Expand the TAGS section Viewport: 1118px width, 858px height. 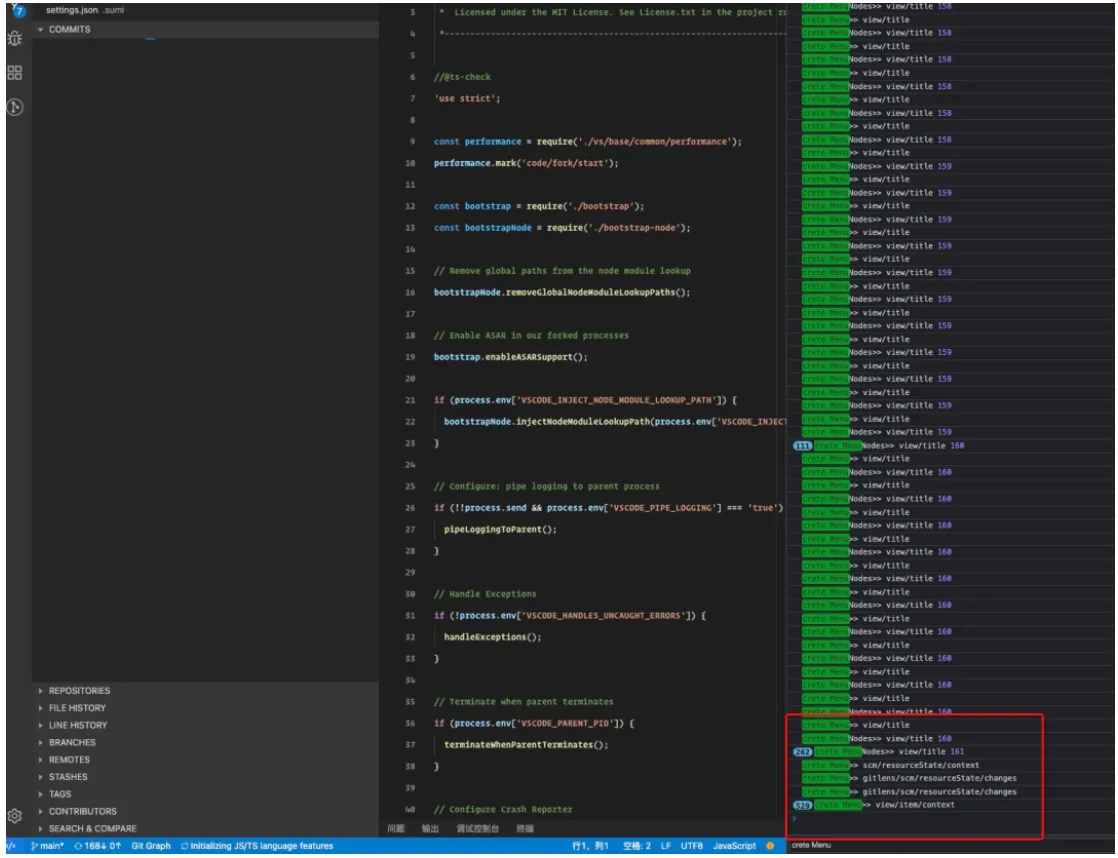[205, 794]
